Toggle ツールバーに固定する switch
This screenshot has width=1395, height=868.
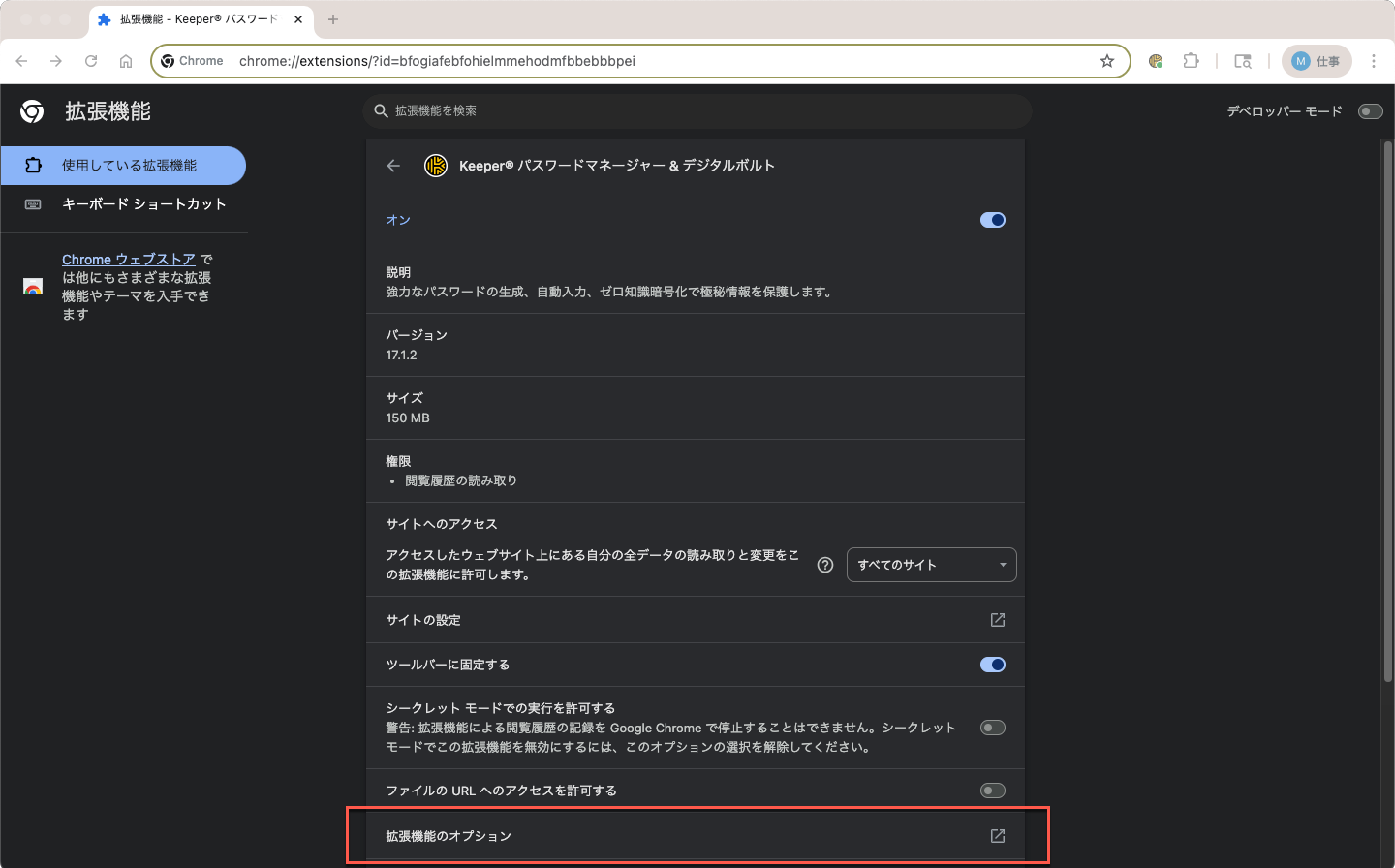pos(992,665)
